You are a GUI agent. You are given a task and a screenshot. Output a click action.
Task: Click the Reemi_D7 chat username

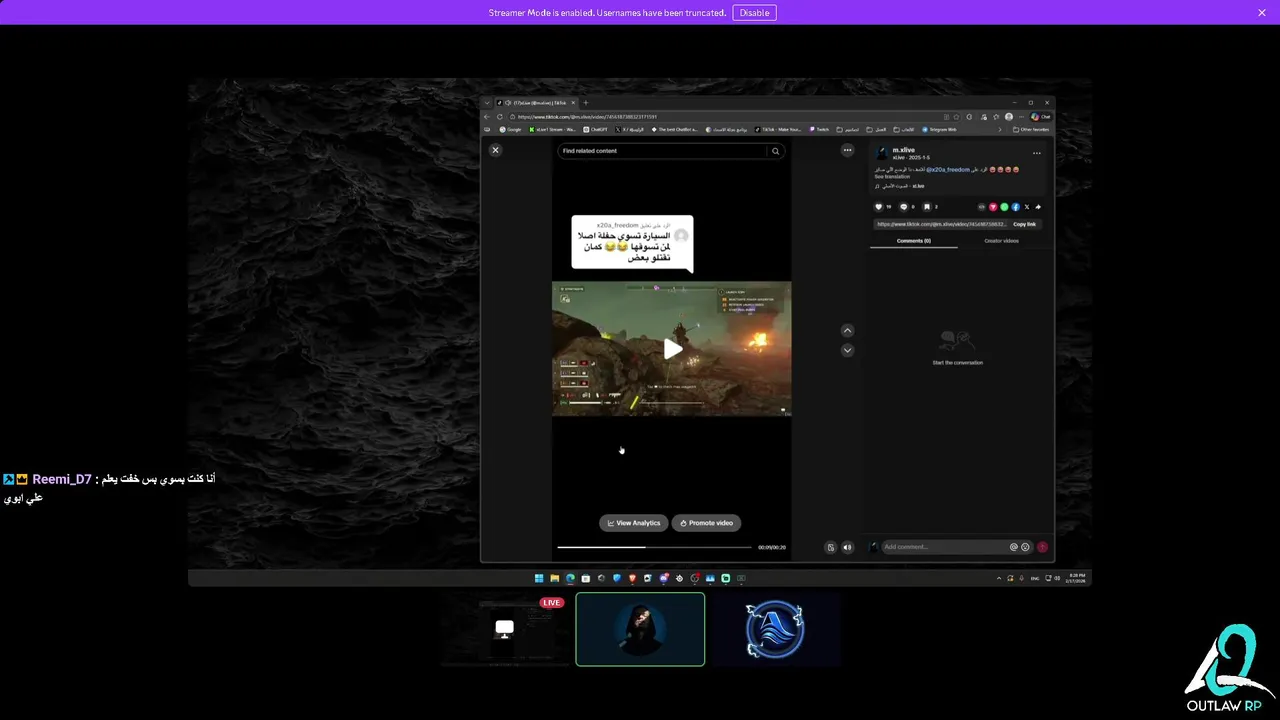[62, 480]
